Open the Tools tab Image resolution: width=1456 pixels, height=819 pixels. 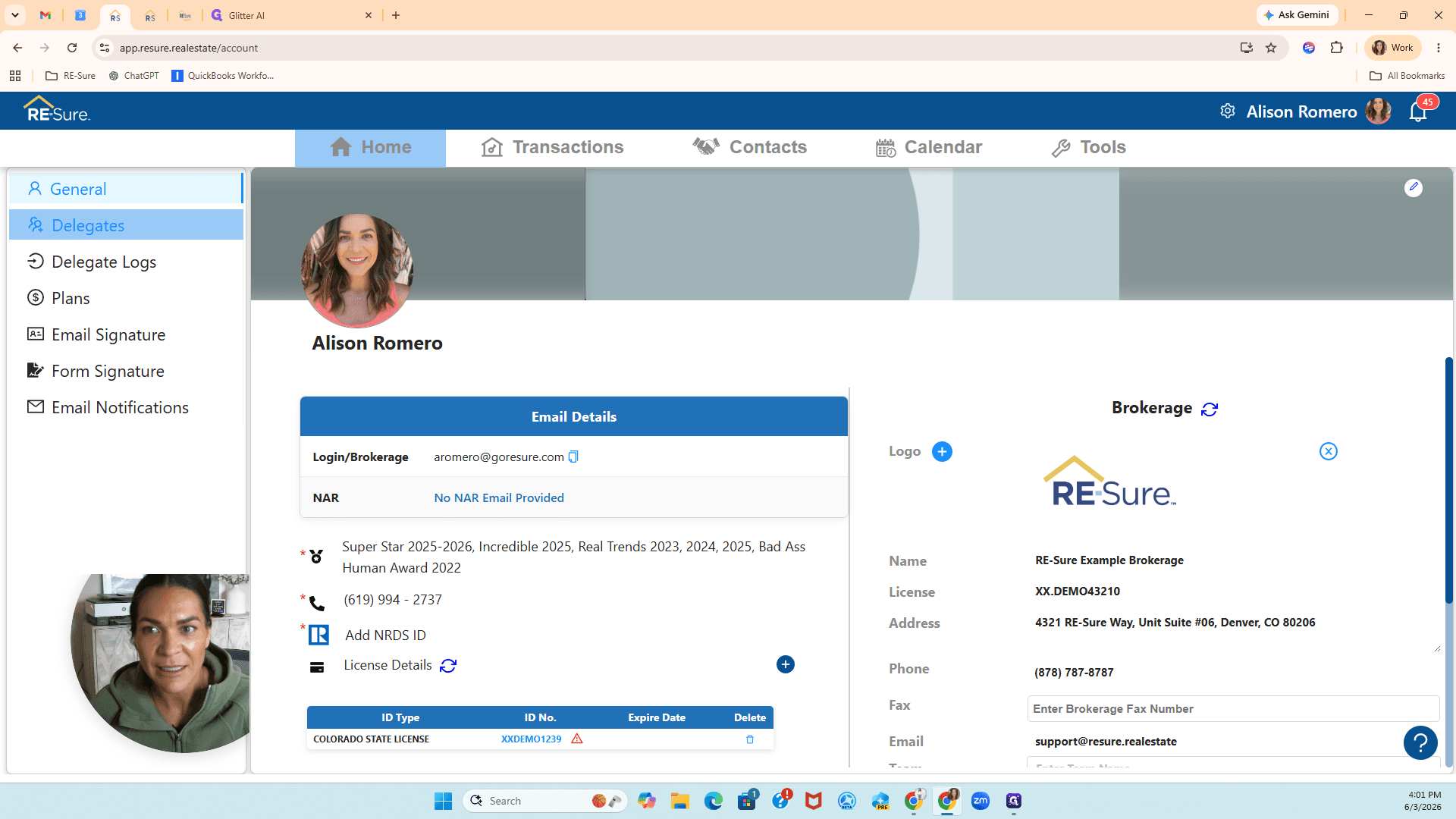[x=1088, y=147]
